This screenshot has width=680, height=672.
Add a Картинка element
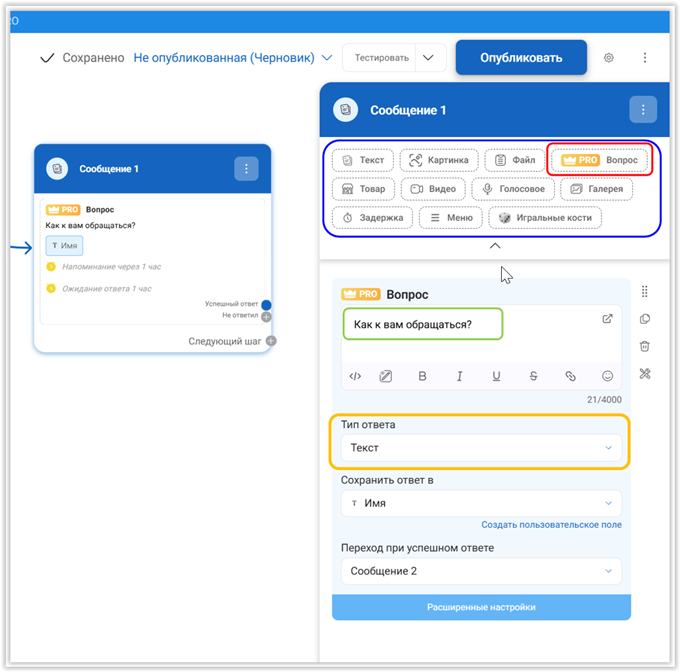439,160
